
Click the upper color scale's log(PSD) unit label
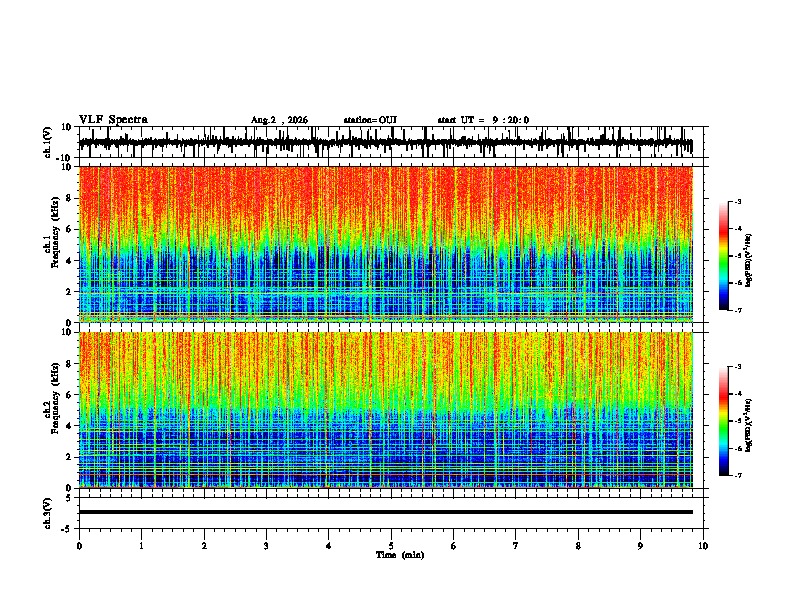(749, 261)
